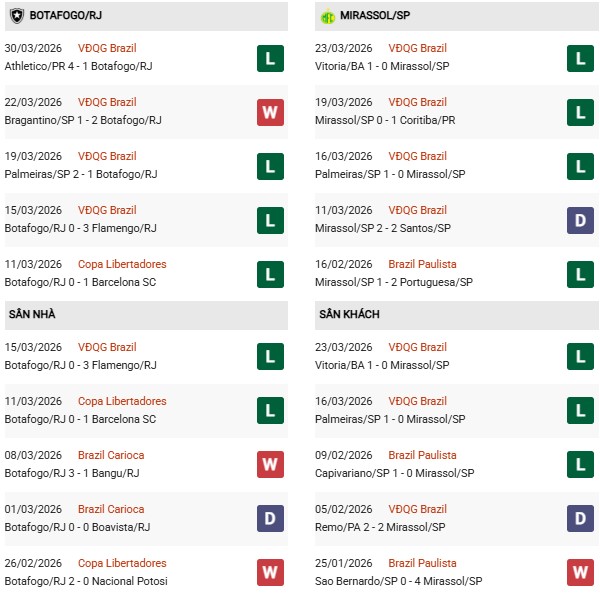Viewport: 600px width, 595px height.
Task: Click the Mirassol/SP club crest icon
Action: click(x=328, y=17)
